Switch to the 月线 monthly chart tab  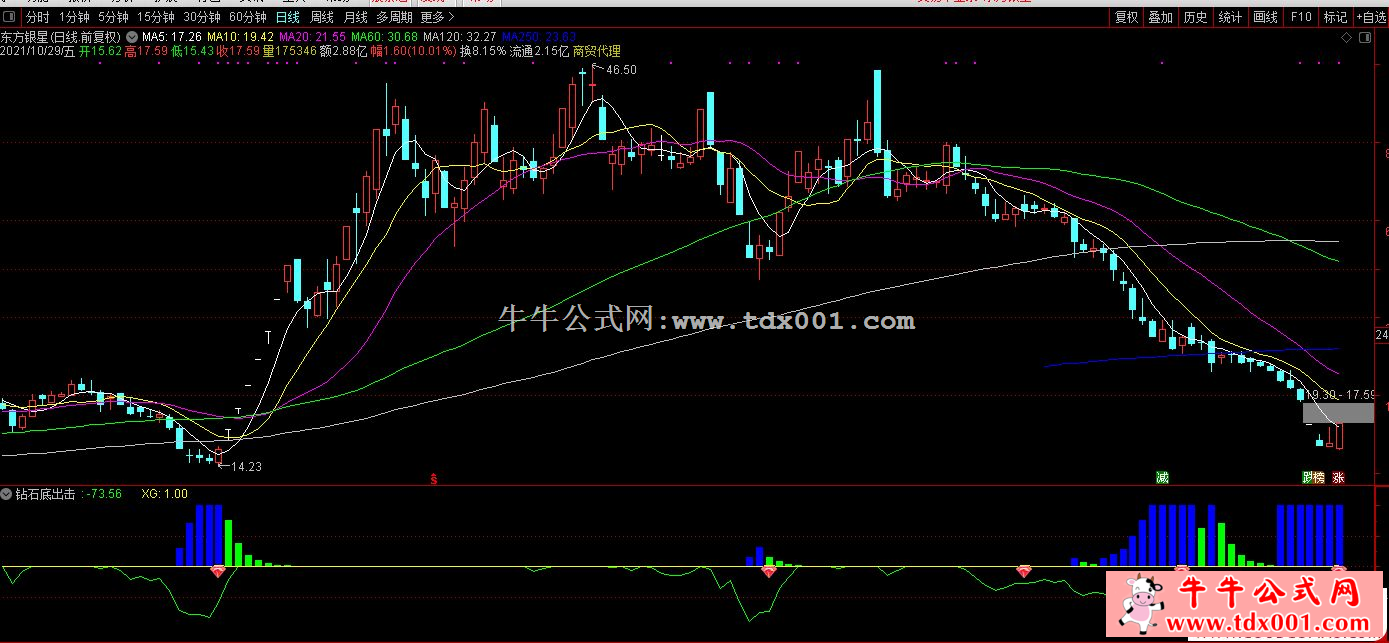[356, 17]
